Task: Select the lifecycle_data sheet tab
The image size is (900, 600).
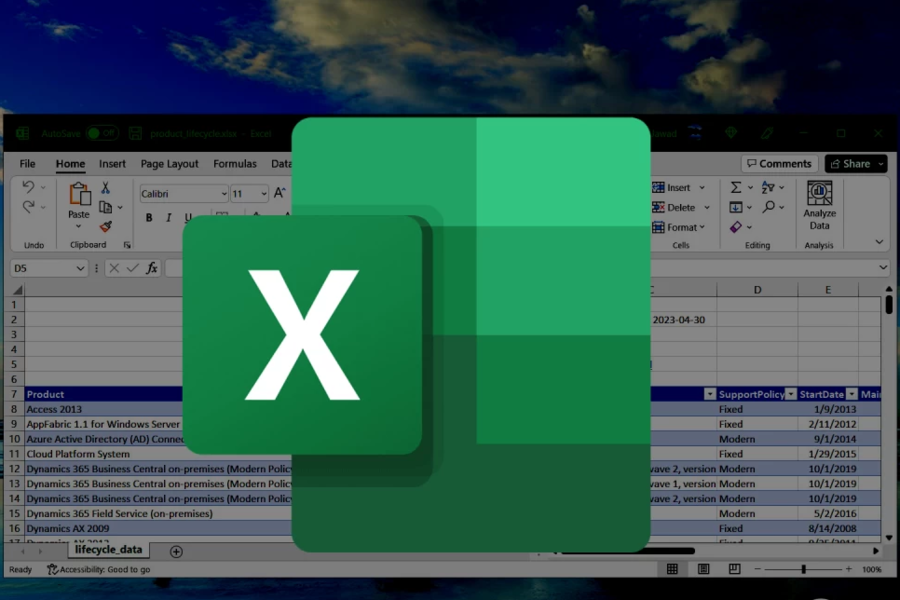Action: pos(108,549)
